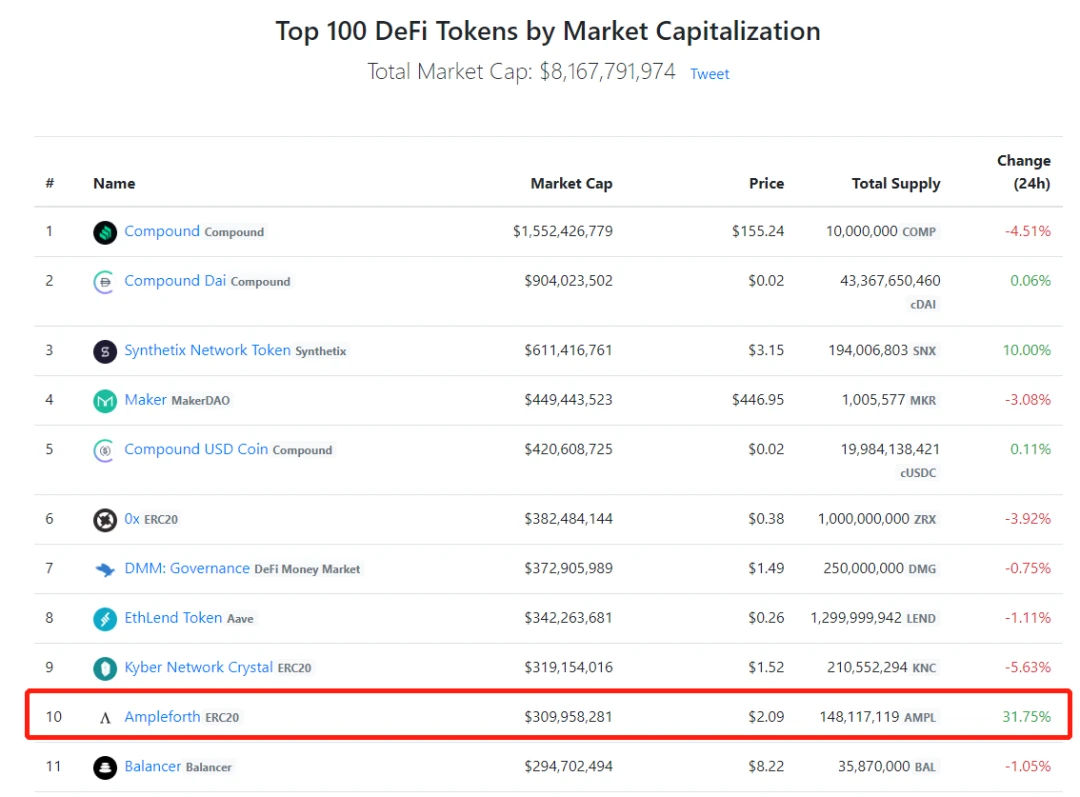
Task: Click the Balancer token logo icon
Action: [x=105, y=767]
